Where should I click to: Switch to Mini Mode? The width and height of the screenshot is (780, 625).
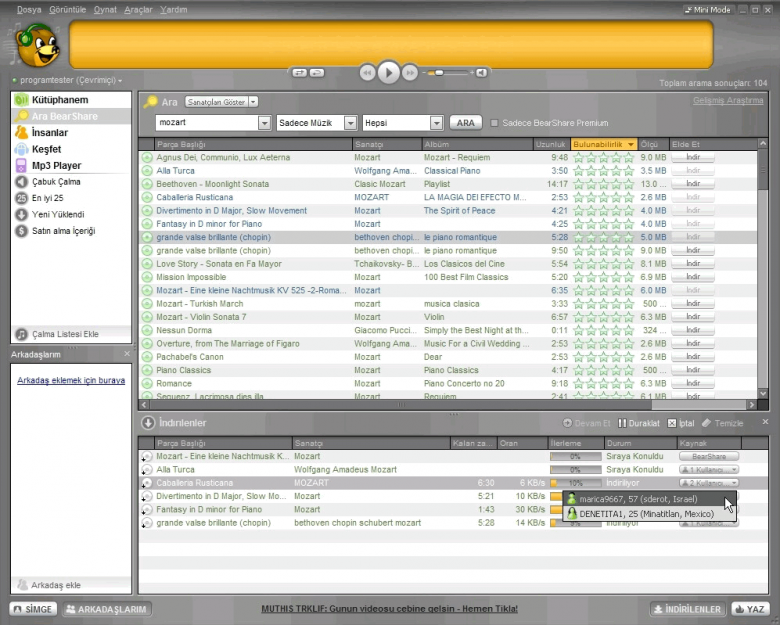tap(707, 9)
